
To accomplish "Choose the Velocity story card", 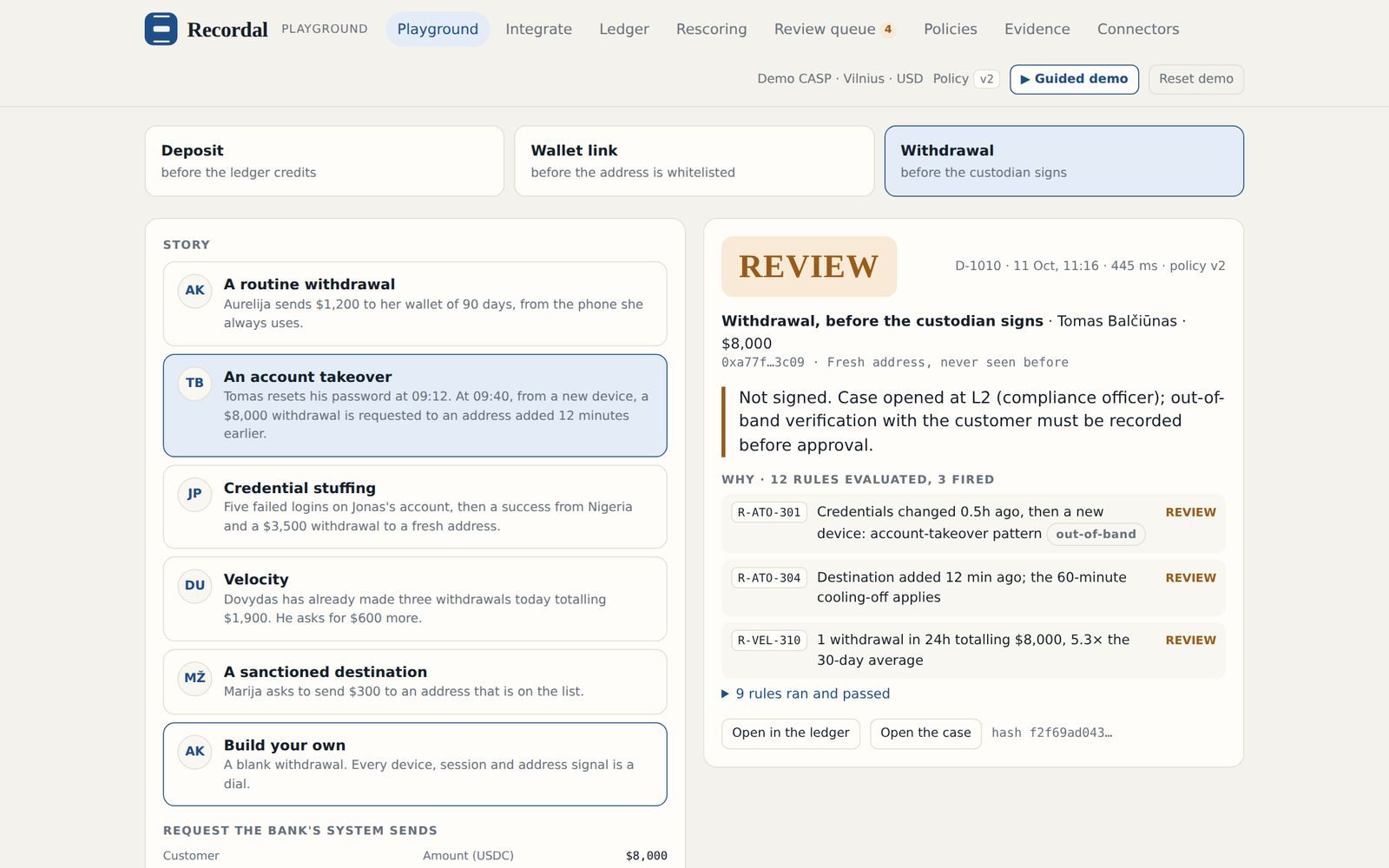I will pos(415,599).
